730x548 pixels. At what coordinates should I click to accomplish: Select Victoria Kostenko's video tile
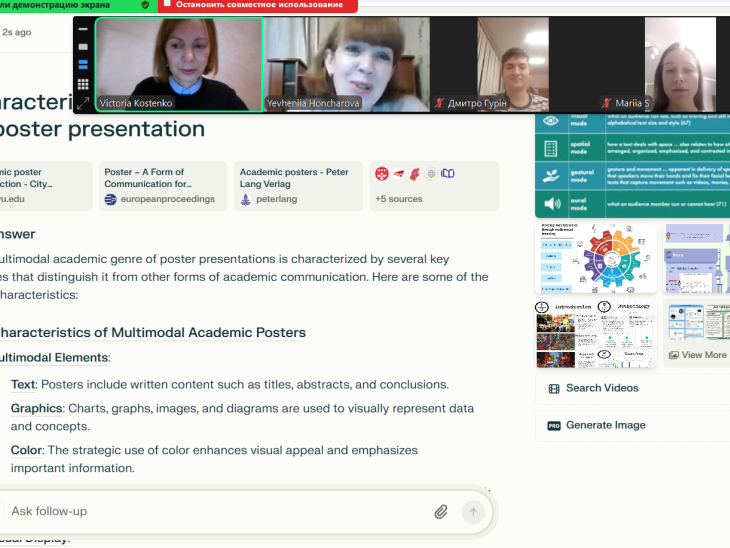tap(179, 65)
